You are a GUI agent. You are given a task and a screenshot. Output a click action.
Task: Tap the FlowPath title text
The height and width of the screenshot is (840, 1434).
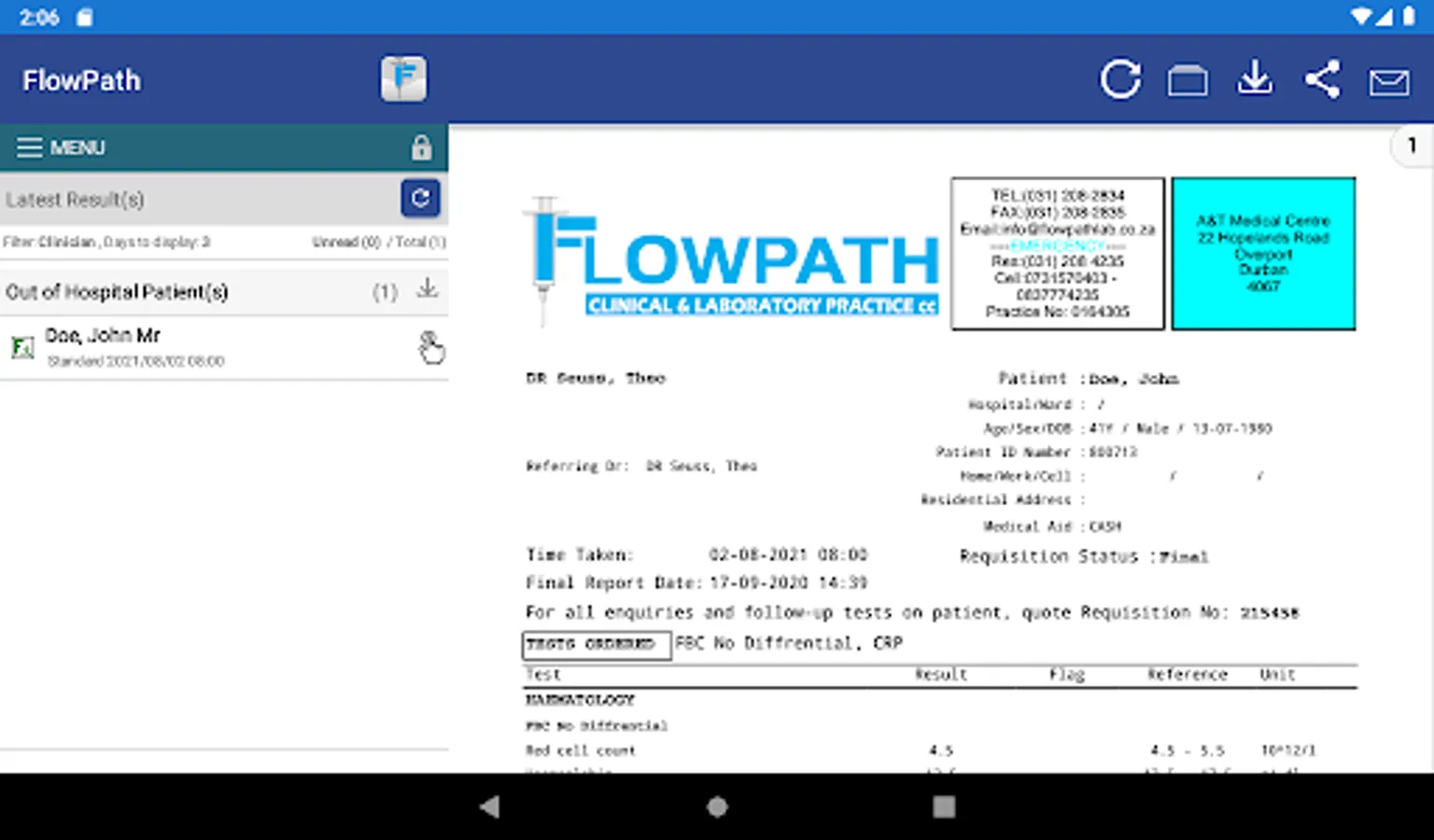click(x=82, y=80)
